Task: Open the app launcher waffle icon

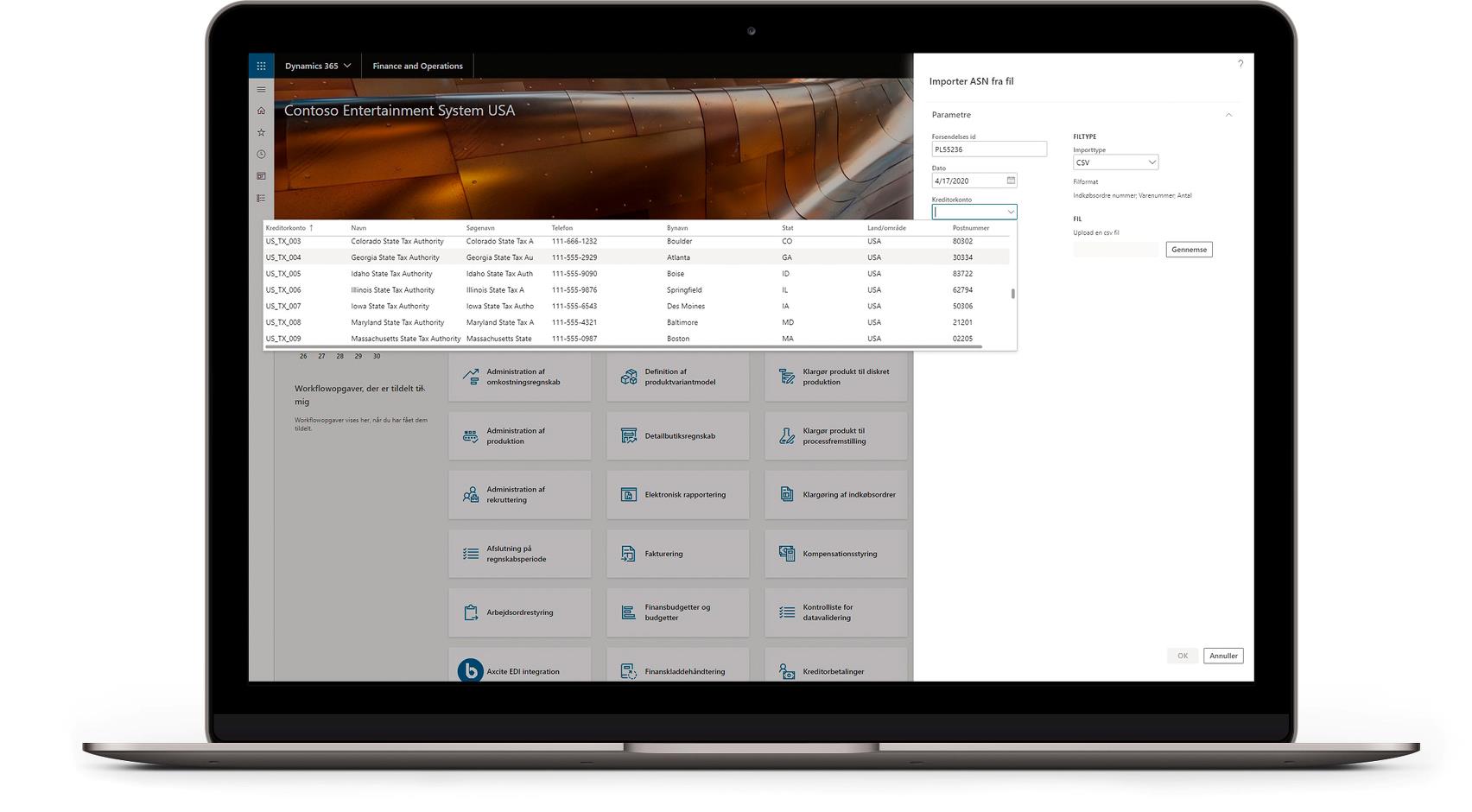Action: [x=261, y=66]
